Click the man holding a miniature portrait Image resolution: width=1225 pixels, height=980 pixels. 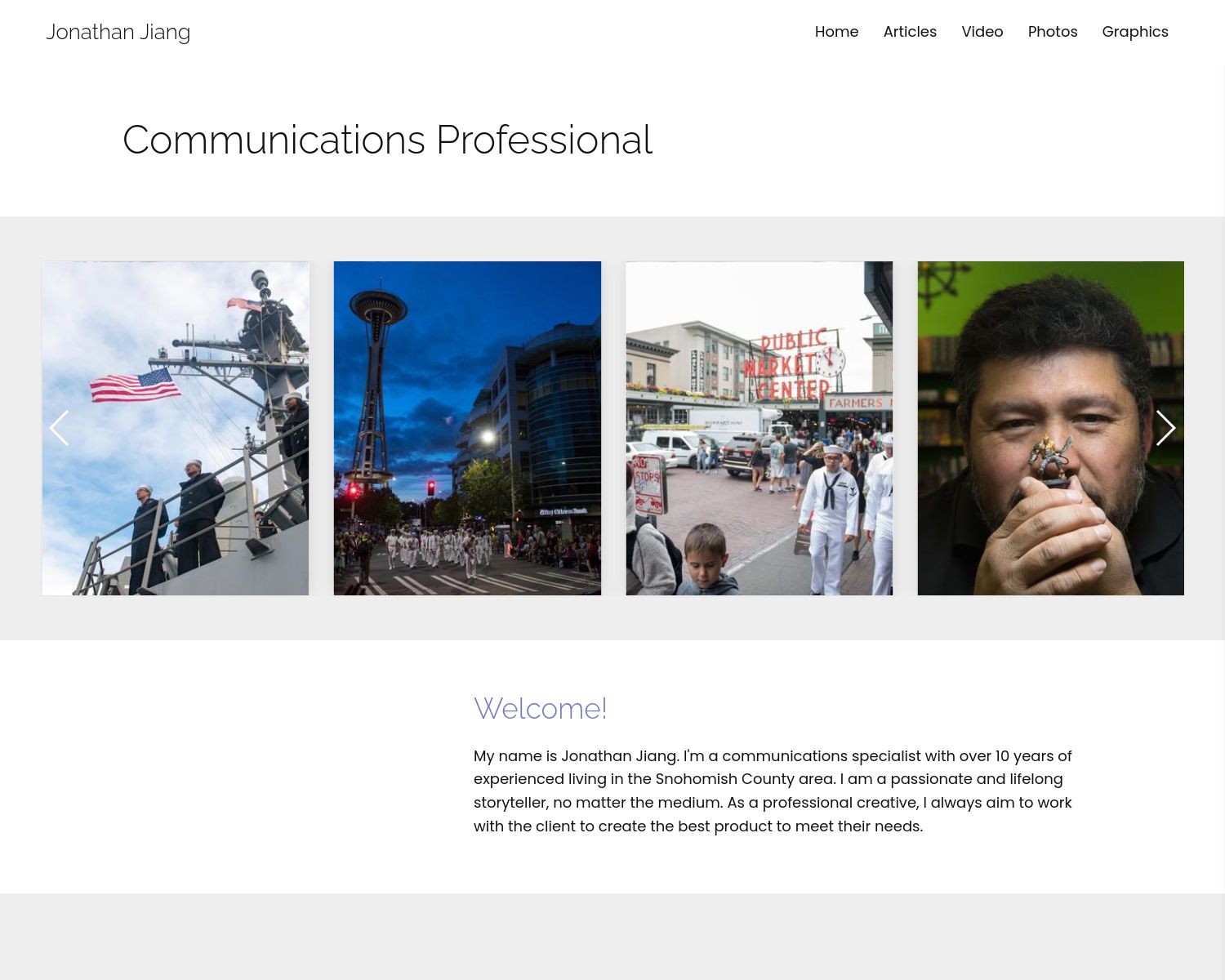(1050, 428)
